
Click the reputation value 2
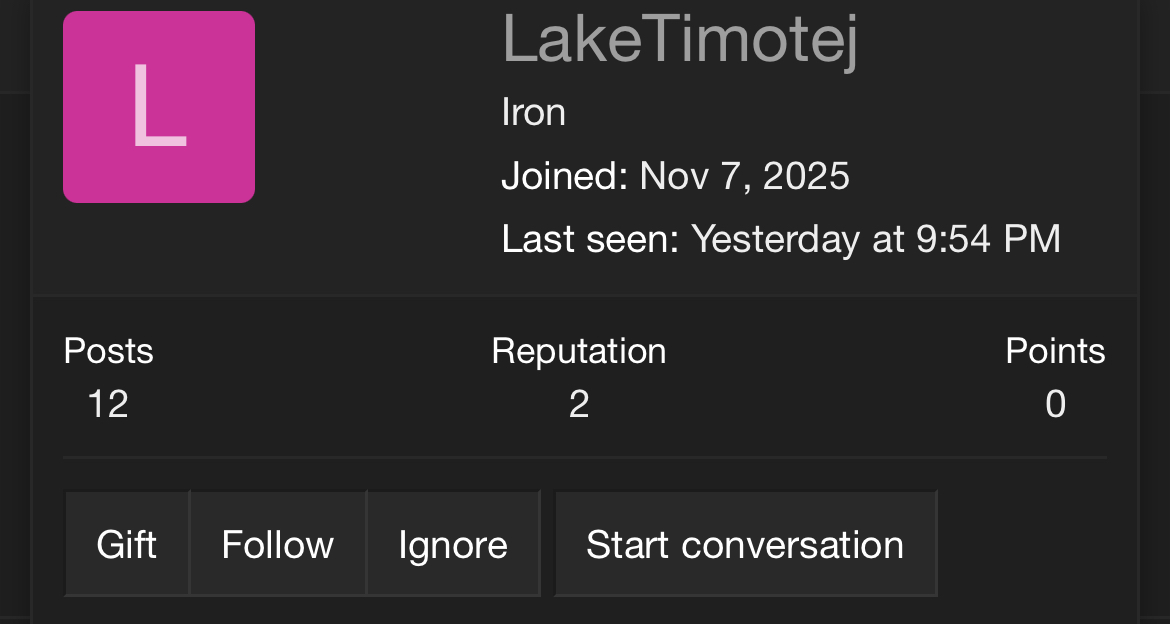click(579, 404)
